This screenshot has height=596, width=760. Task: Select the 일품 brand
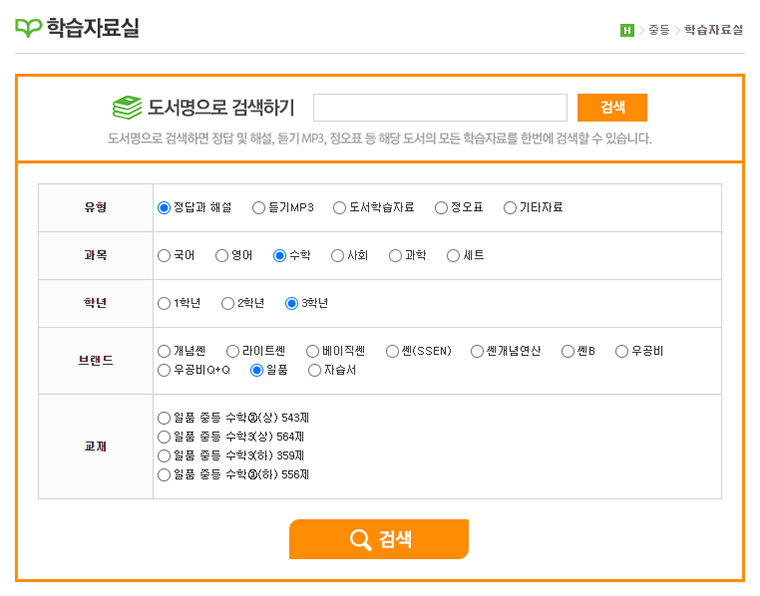coord(256,371)
